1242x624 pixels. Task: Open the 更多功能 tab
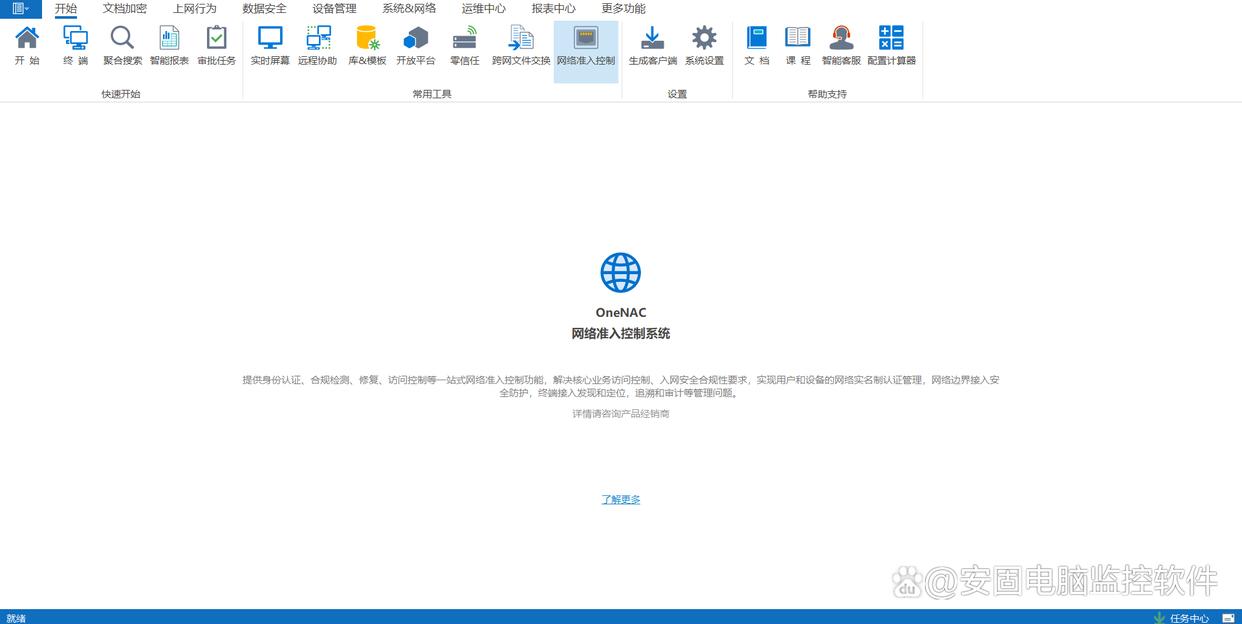point(623,9)
